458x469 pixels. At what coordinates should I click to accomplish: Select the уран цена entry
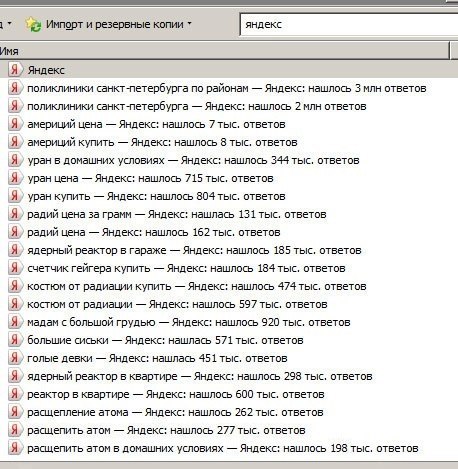click(x=150, y=178)
